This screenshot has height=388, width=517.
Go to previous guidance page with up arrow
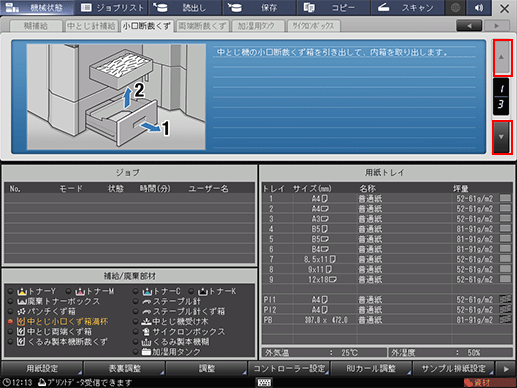coord(502,57)
